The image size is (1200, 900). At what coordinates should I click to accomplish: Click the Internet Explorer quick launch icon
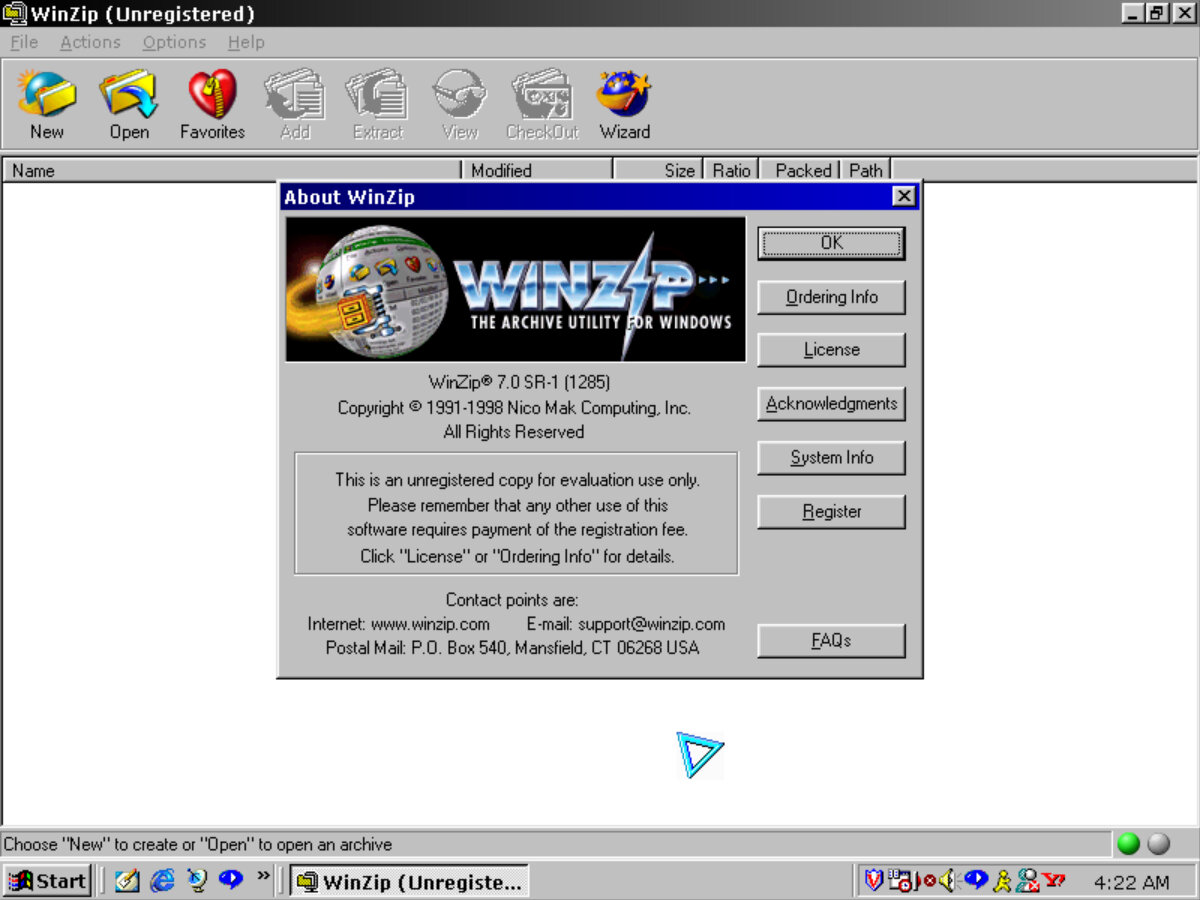tap(162, 881)
